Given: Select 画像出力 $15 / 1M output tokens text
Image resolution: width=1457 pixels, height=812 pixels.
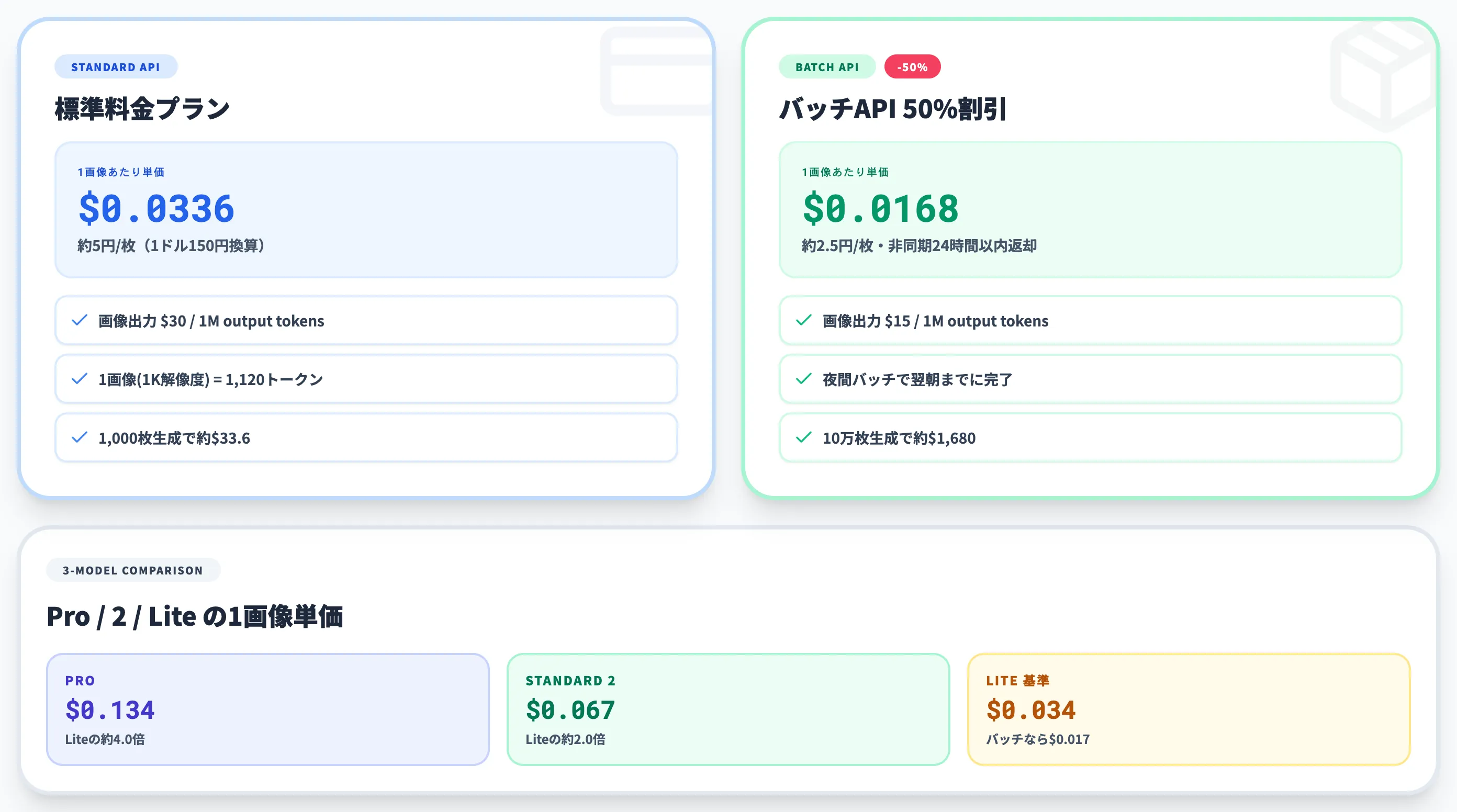Looking at the screenshot, I should pyautogui.click(x=936, y=321).
